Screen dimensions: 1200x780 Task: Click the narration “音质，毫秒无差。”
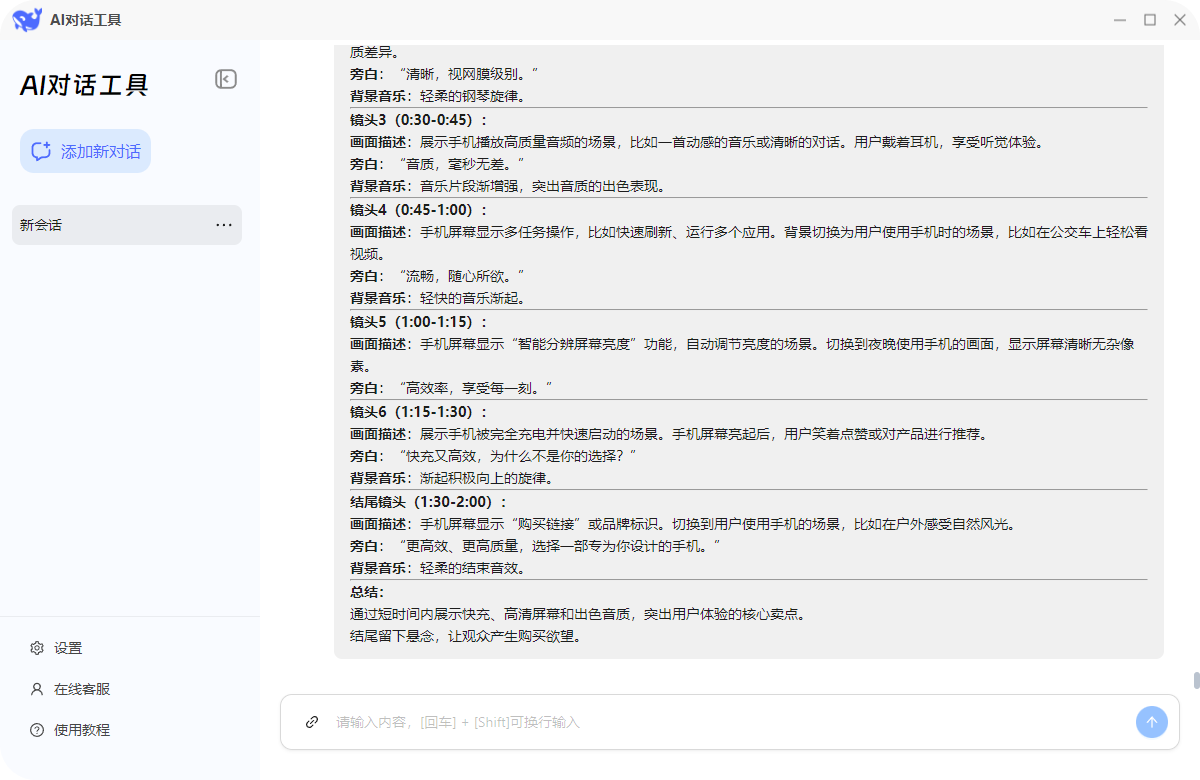pos(461,164)
